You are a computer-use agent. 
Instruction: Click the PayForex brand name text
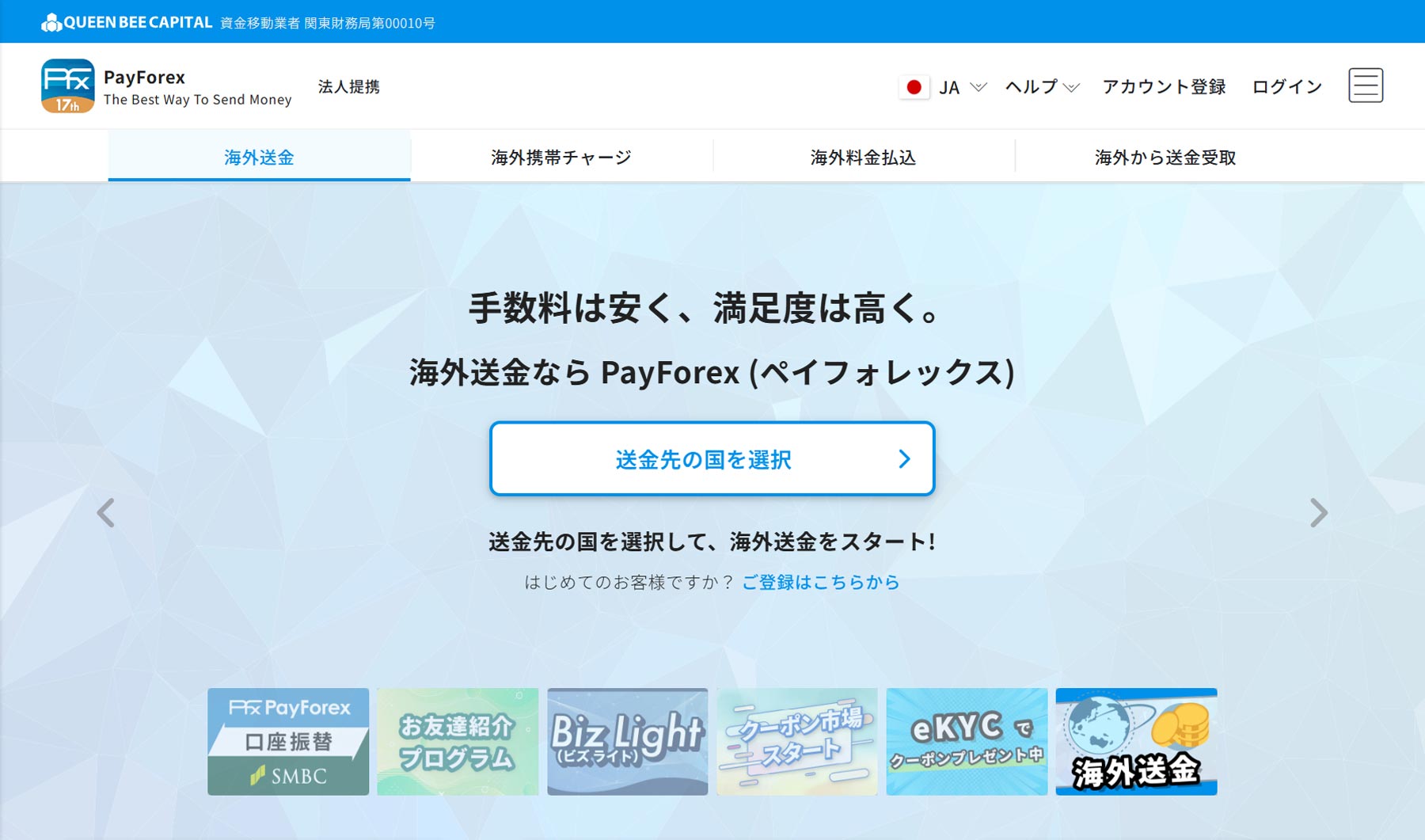[x=144, y=77]
